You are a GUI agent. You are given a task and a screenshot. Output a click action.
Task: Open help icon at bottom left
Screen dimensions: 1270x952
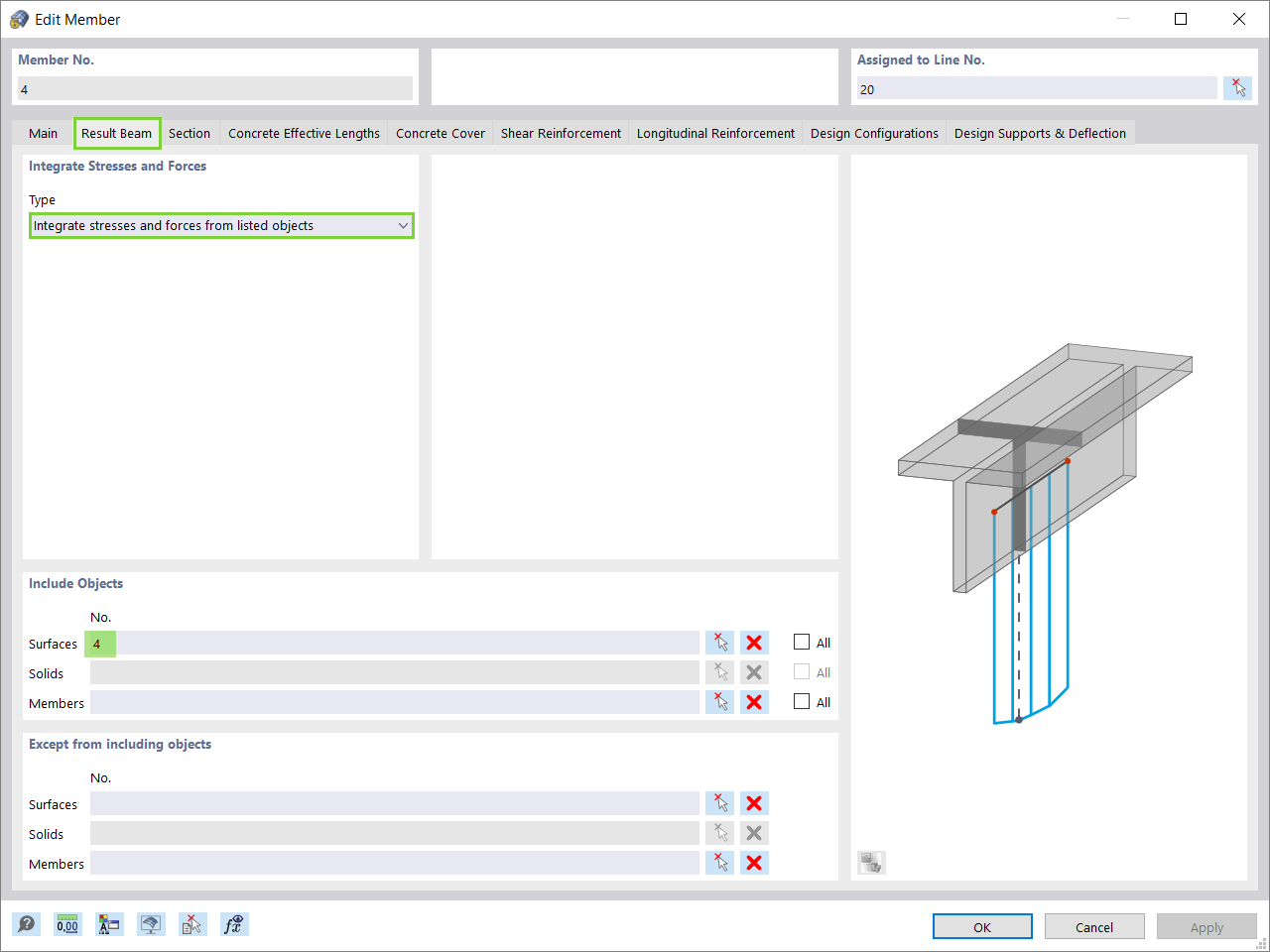pyautogui.click(x=26, y=924)
